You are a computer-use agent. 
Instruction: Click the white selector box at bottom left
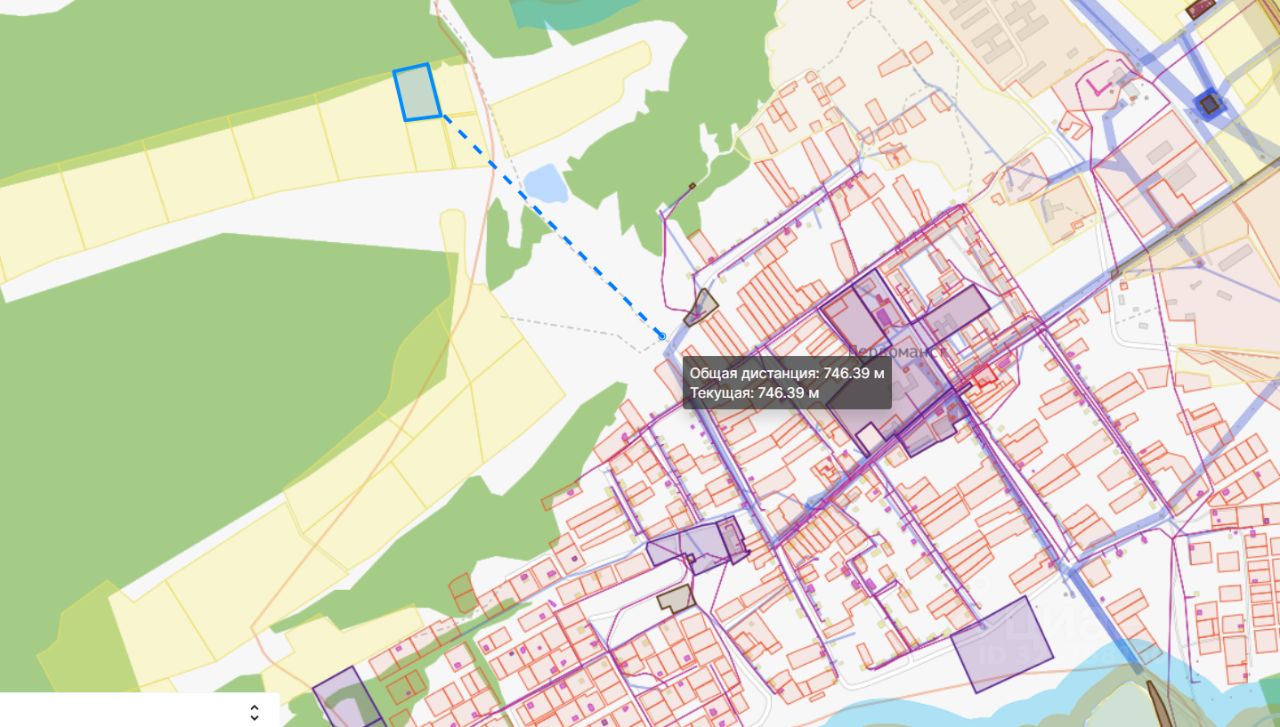pos(140,710)
